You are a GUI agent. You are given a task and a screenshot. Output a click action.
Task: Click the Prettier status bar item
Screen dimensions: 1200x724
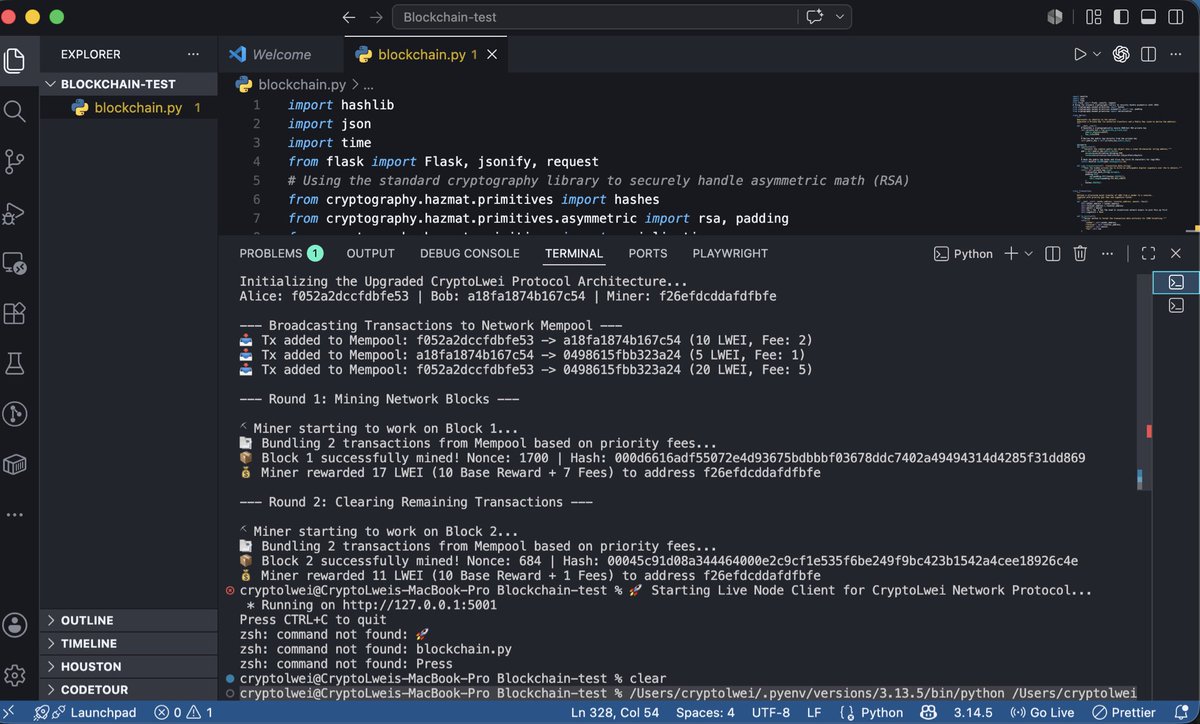coord(1126,713)
